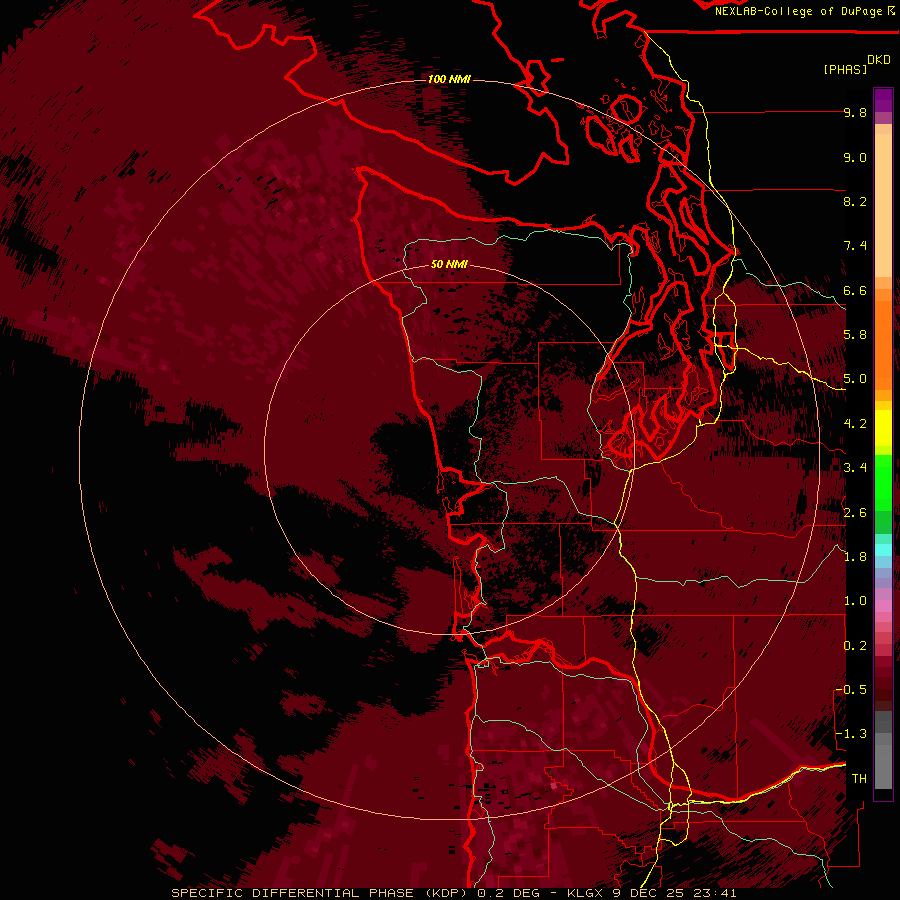Click the 1.8 value on color scale
900x900 pixels.
[x=855, y=557]
